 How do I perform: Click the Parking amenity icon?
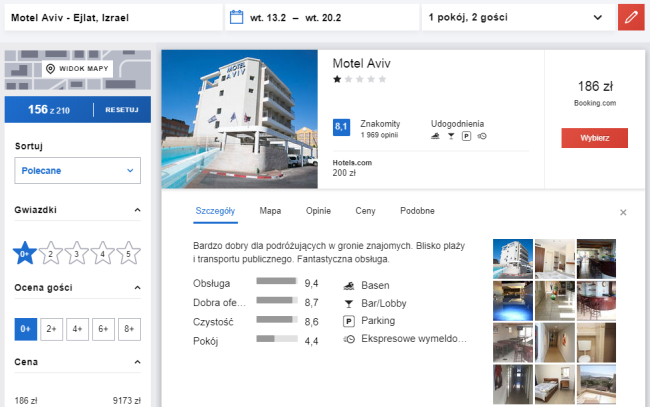point(349,321)
